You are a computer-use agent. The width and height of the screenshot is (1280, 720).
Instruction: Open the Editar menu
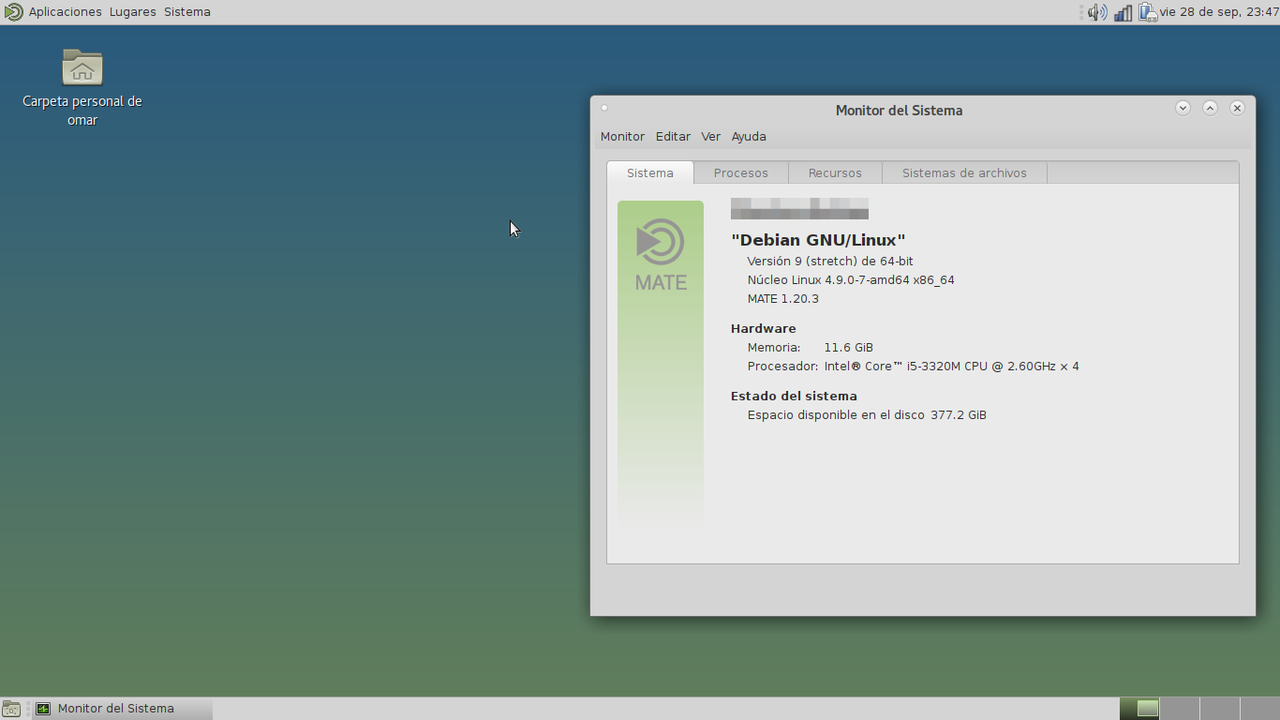(673, 136)
